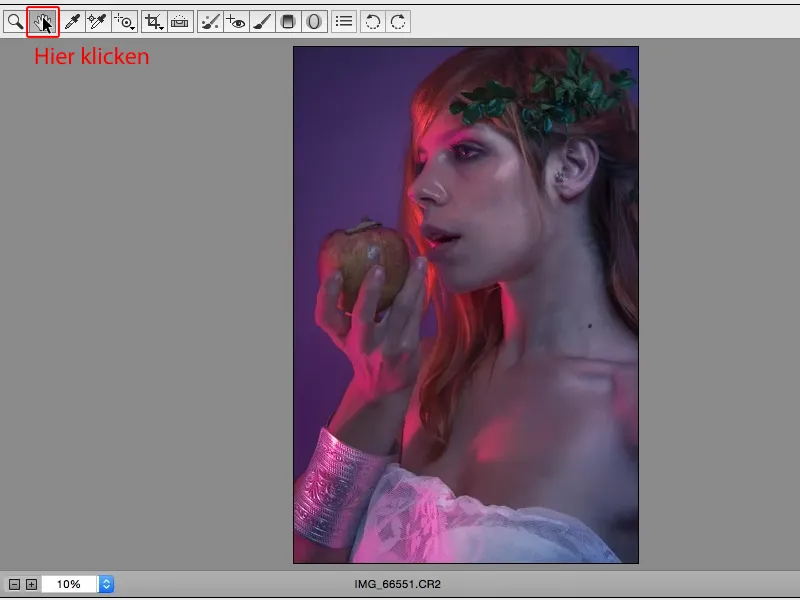Image resolution: width=800 pixels, height=600 pixels.
Task: Select the Spot Removal tool
Action: point(210,22)
